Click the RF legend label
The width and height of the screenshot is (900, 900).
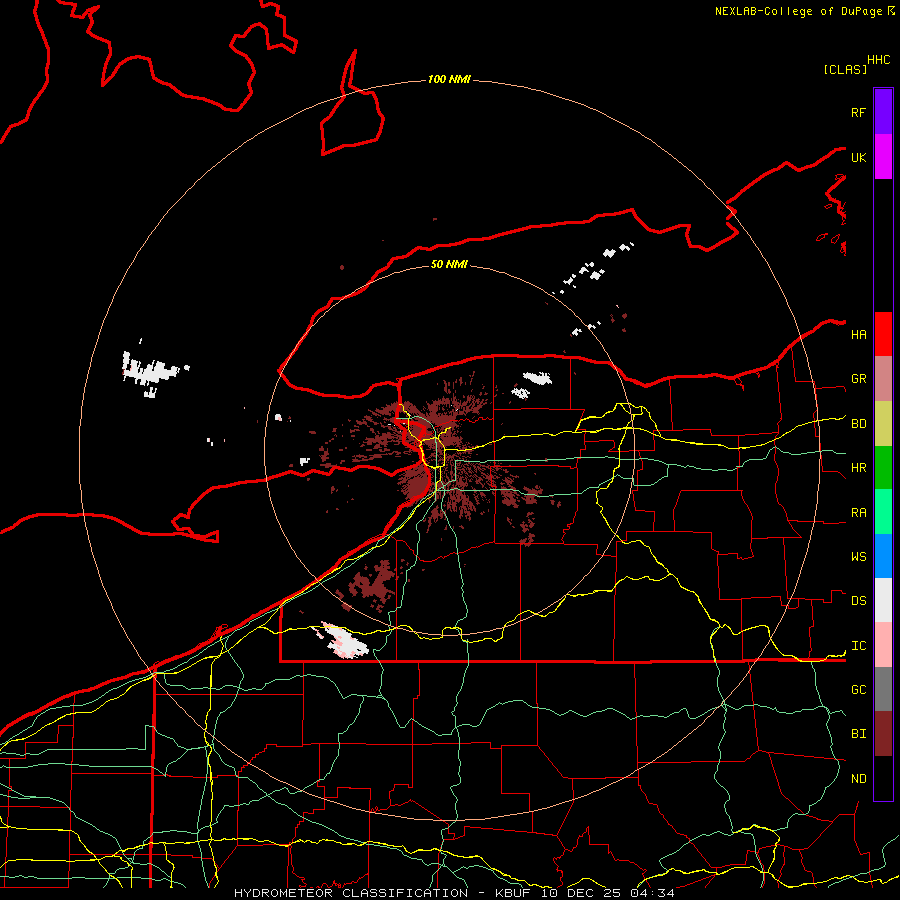pos(858,112)
